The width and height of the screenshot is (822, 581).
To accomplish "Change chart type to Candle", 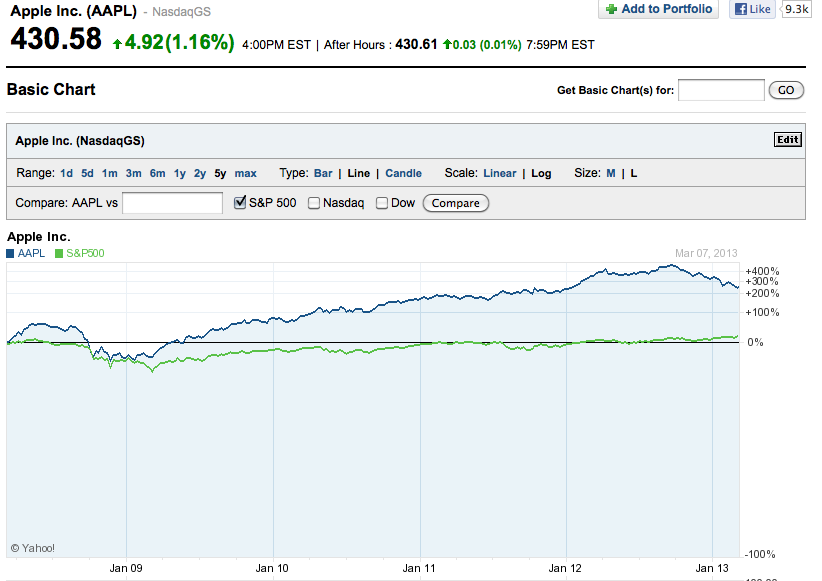I will [x=403, y=173].
